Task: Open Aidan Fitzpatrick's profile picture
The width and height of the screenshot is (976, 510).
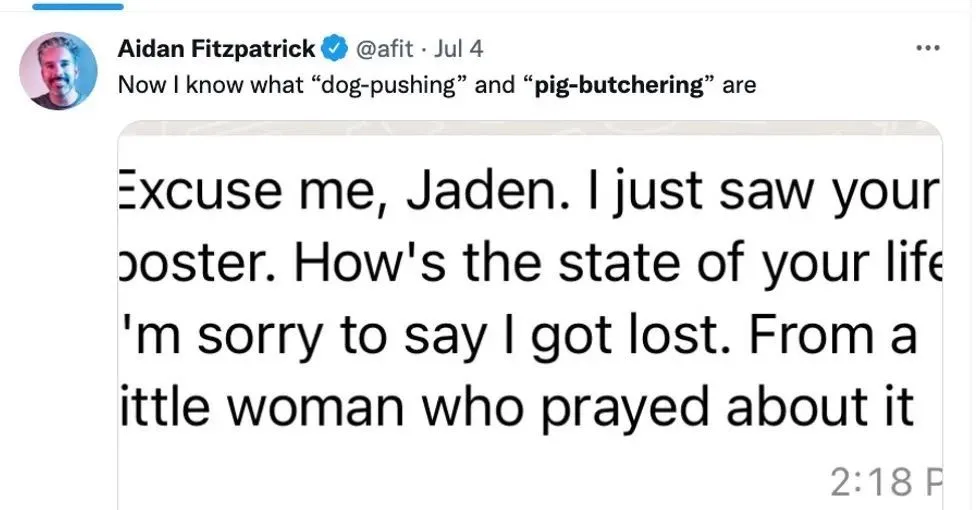Action: point(58,71)
